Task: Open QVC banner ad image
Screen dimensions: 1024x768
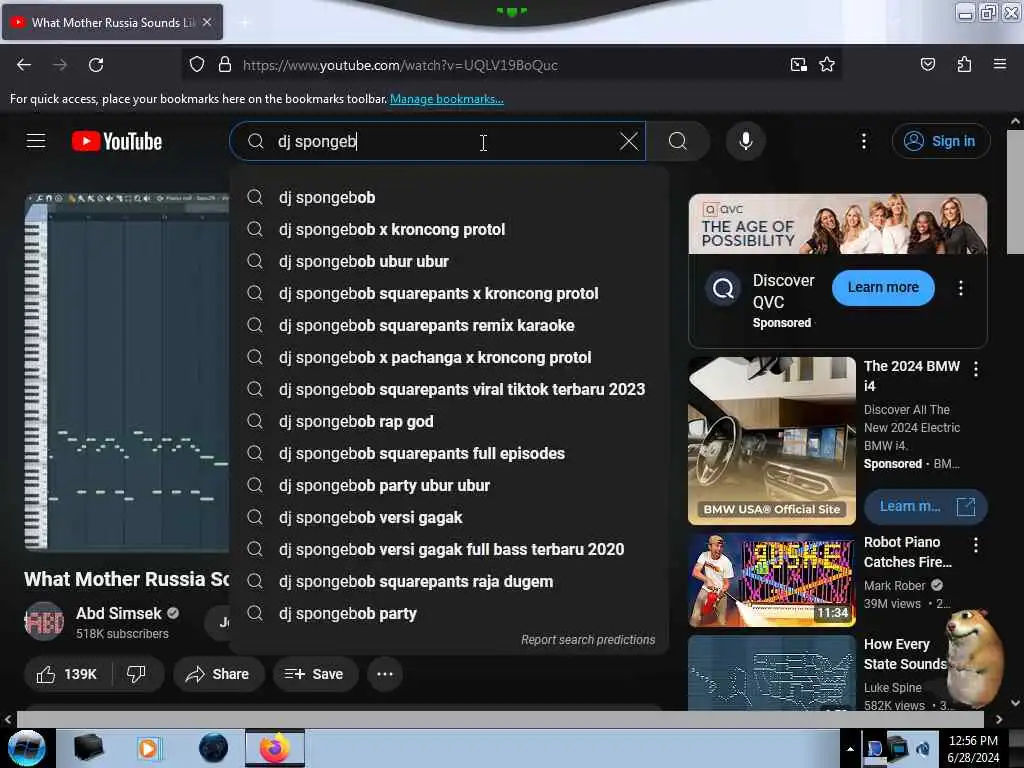Action: 838,224
